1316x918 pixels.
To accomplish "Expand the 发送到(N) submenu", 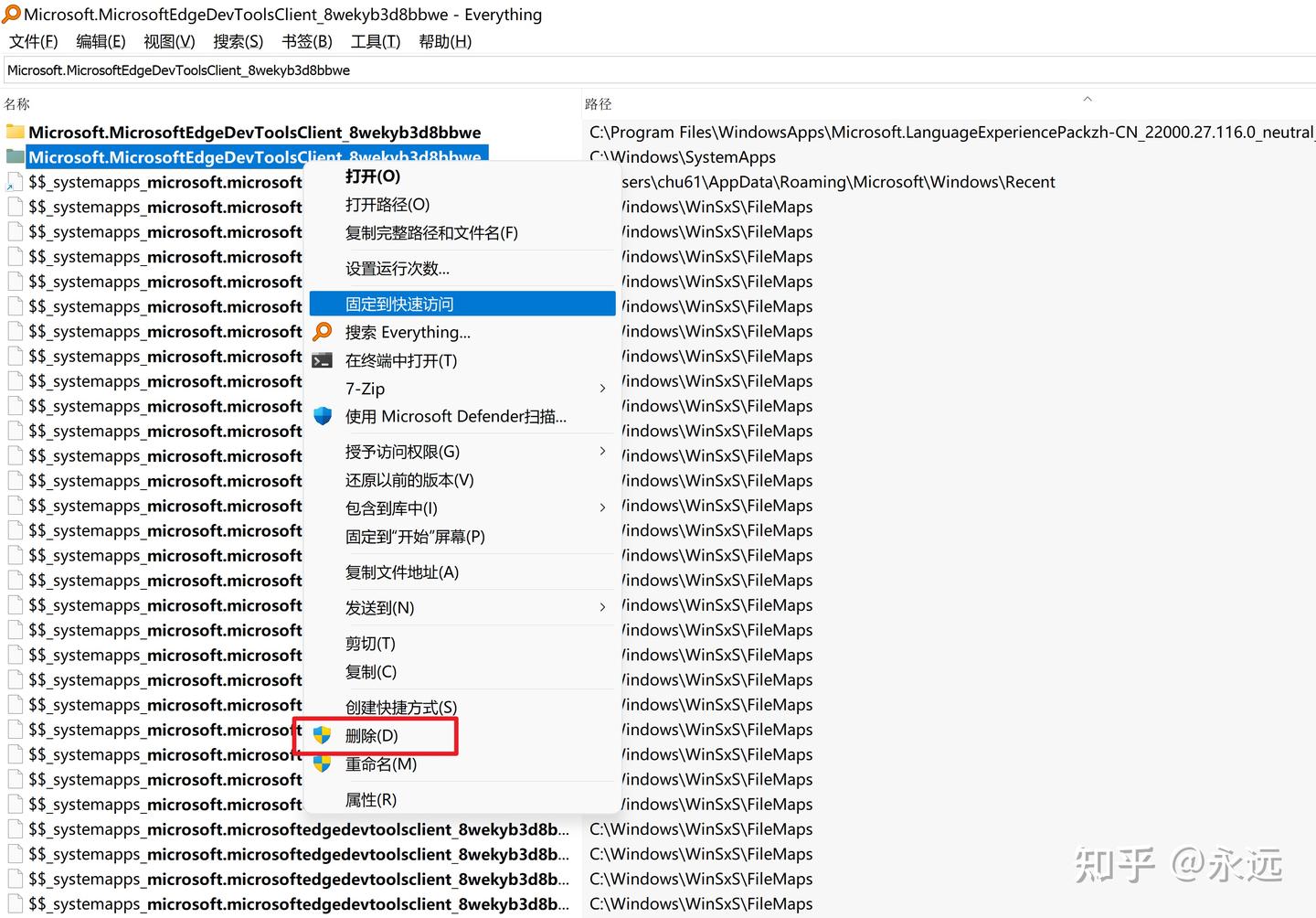I will click(x=380, y=606).
